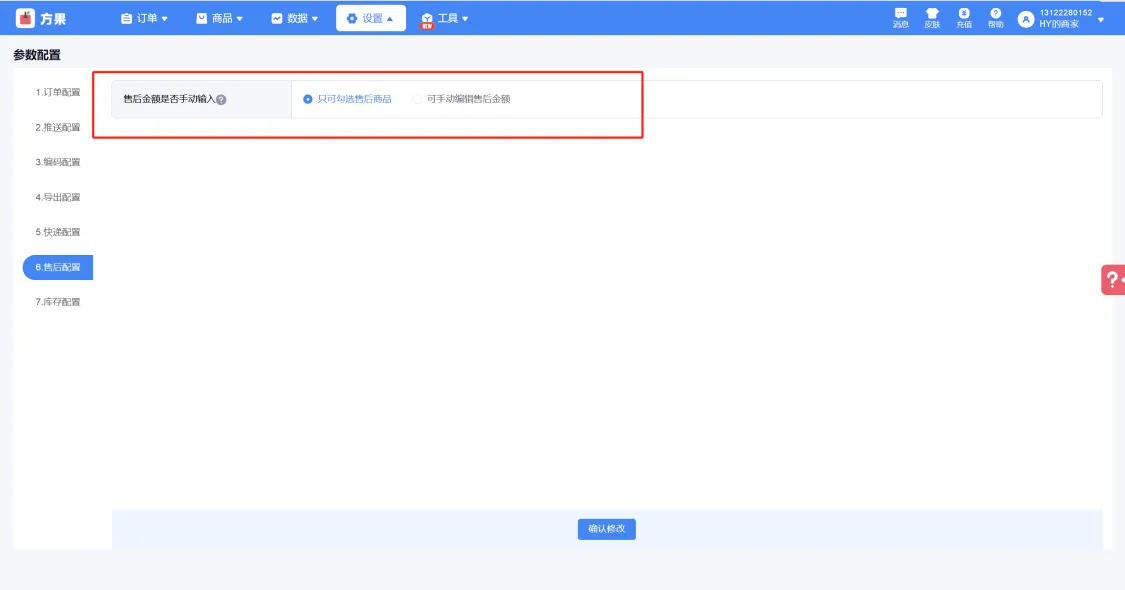
Task: Click the 确认修改 button
Action: tap(606, 529)
